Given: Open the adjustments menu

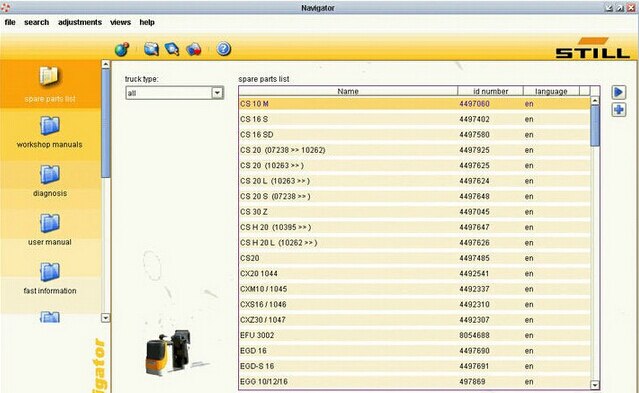Looking at the screenshot, I should click(80, 22).
